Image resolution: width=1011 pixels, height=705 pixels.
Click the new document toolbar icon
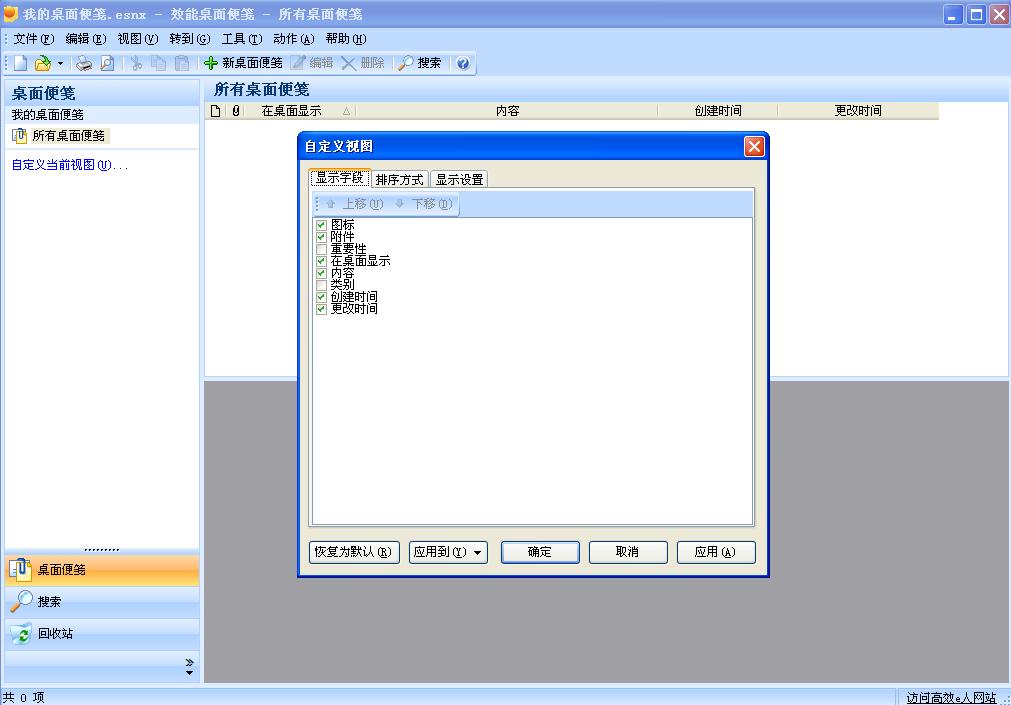click(21, 63)
